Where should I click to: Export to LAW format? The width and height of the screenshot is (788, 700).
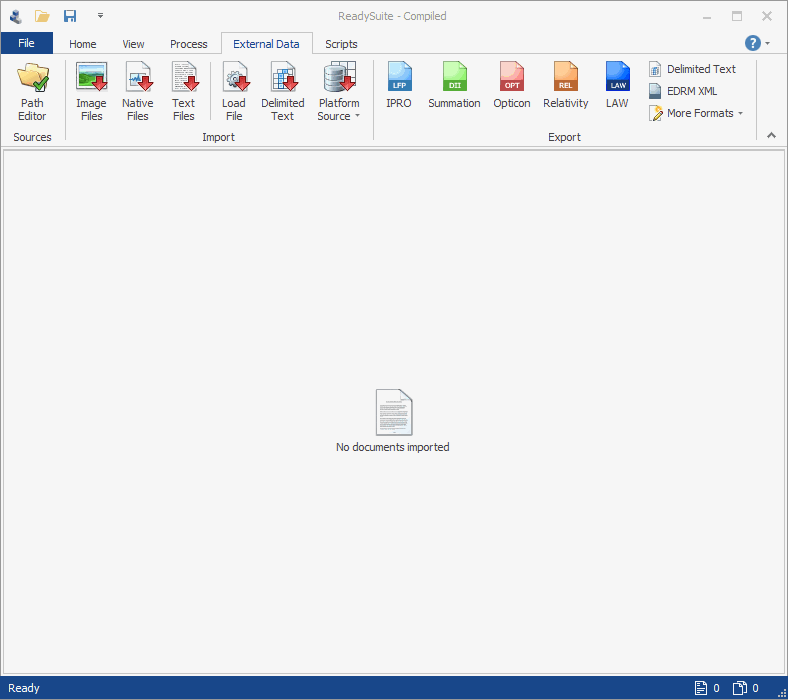click(x=617, y=86)
